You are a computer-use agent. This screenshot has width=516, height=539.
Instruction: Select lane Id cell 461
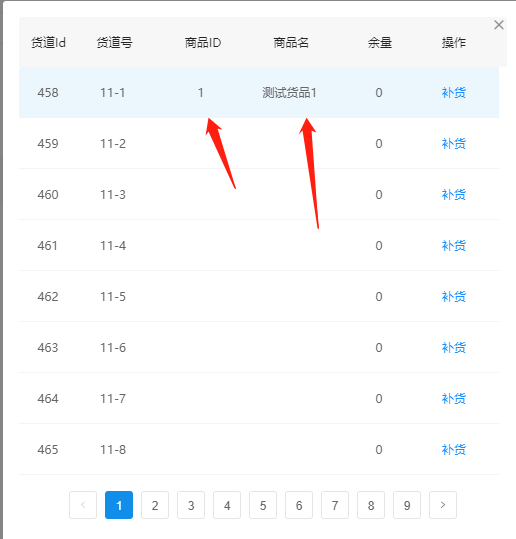tap(47, 246)
